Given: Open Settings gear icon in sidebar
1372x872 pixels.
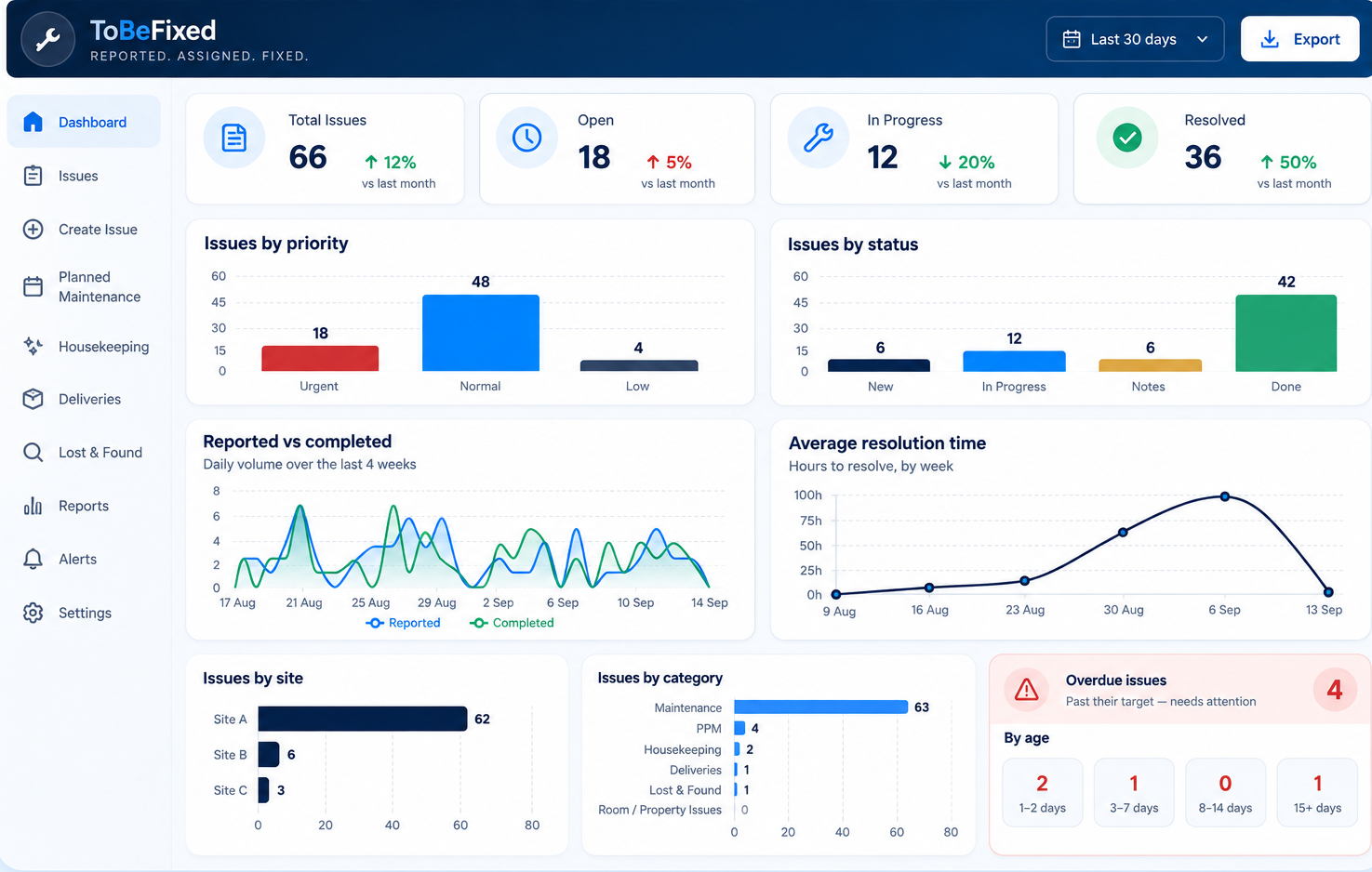Looking at the screenshot, I should [33, 613].
